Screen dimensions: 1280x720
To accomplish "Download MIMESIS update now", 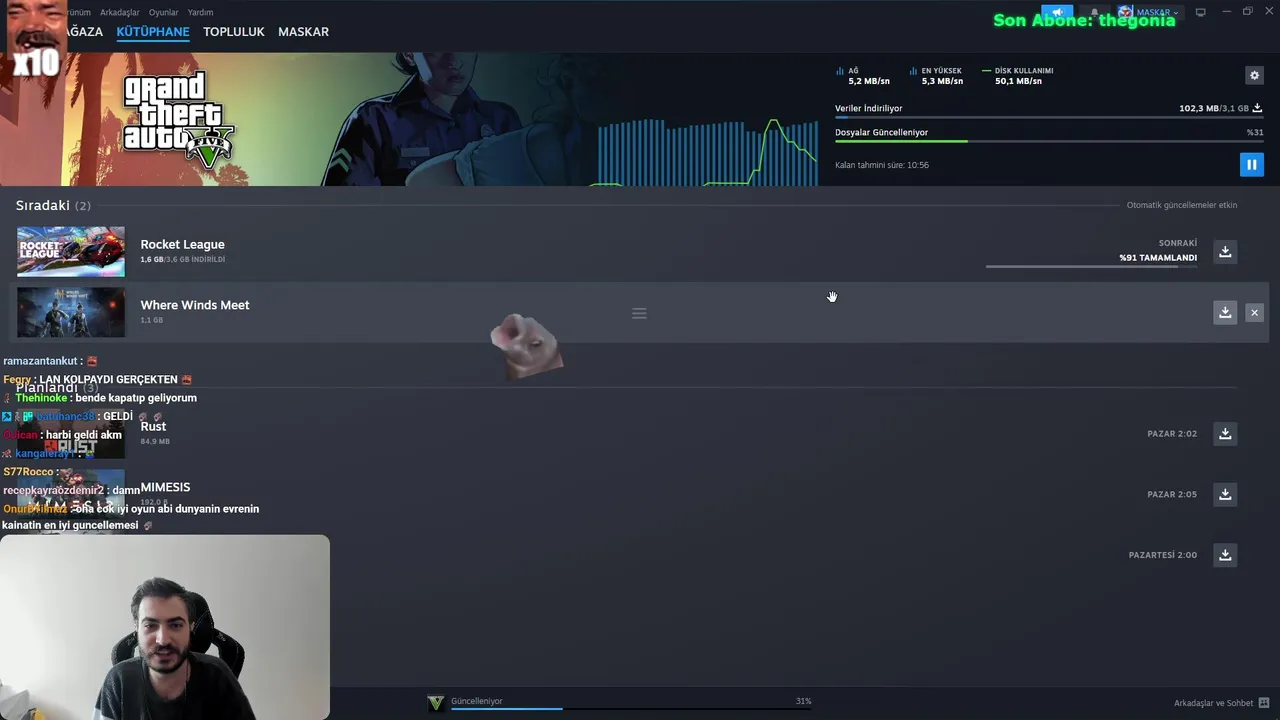I will [1225, 494].
